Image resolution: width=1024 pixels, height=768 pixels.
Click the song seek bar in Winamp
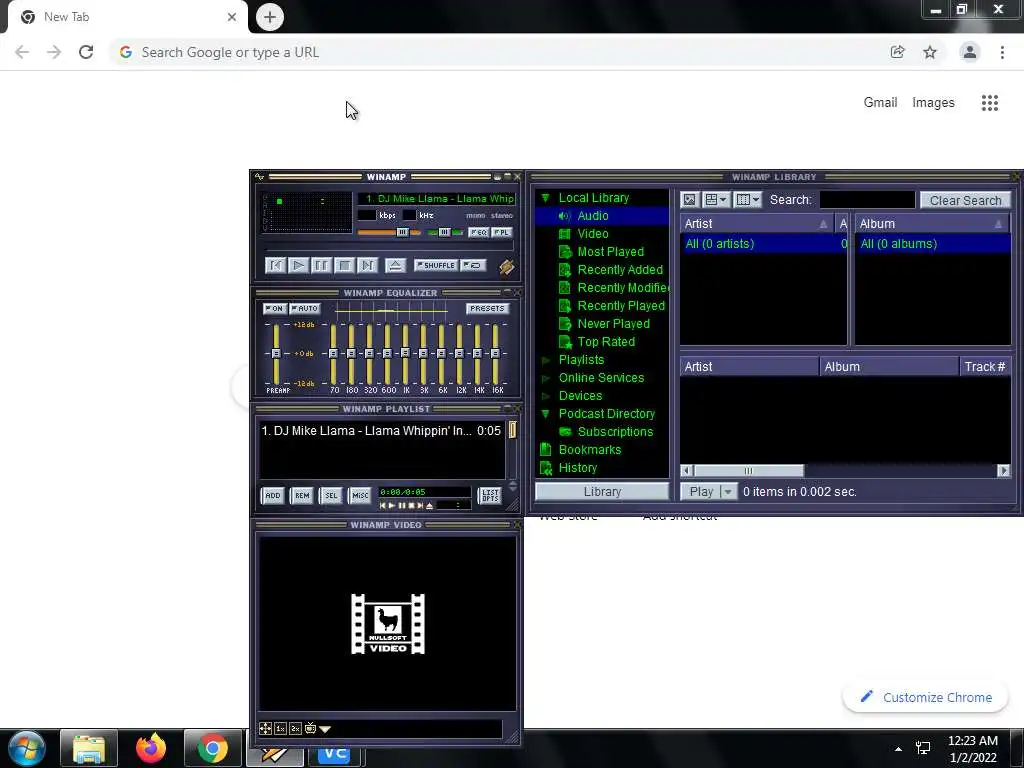click(389, 248)
